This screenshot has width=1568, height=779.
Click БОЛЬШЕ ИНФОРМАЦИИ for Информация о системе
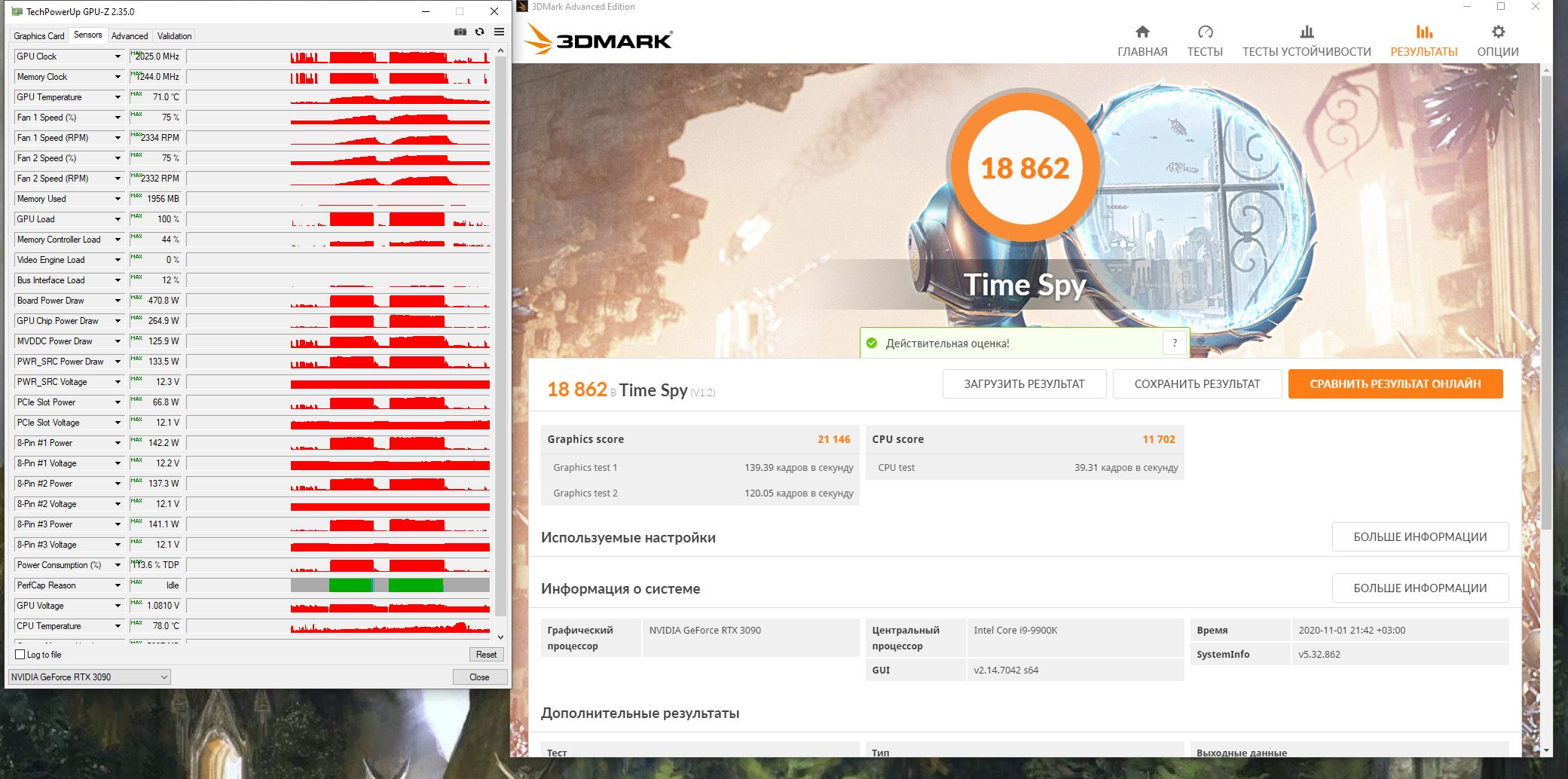coord(1420,588)
